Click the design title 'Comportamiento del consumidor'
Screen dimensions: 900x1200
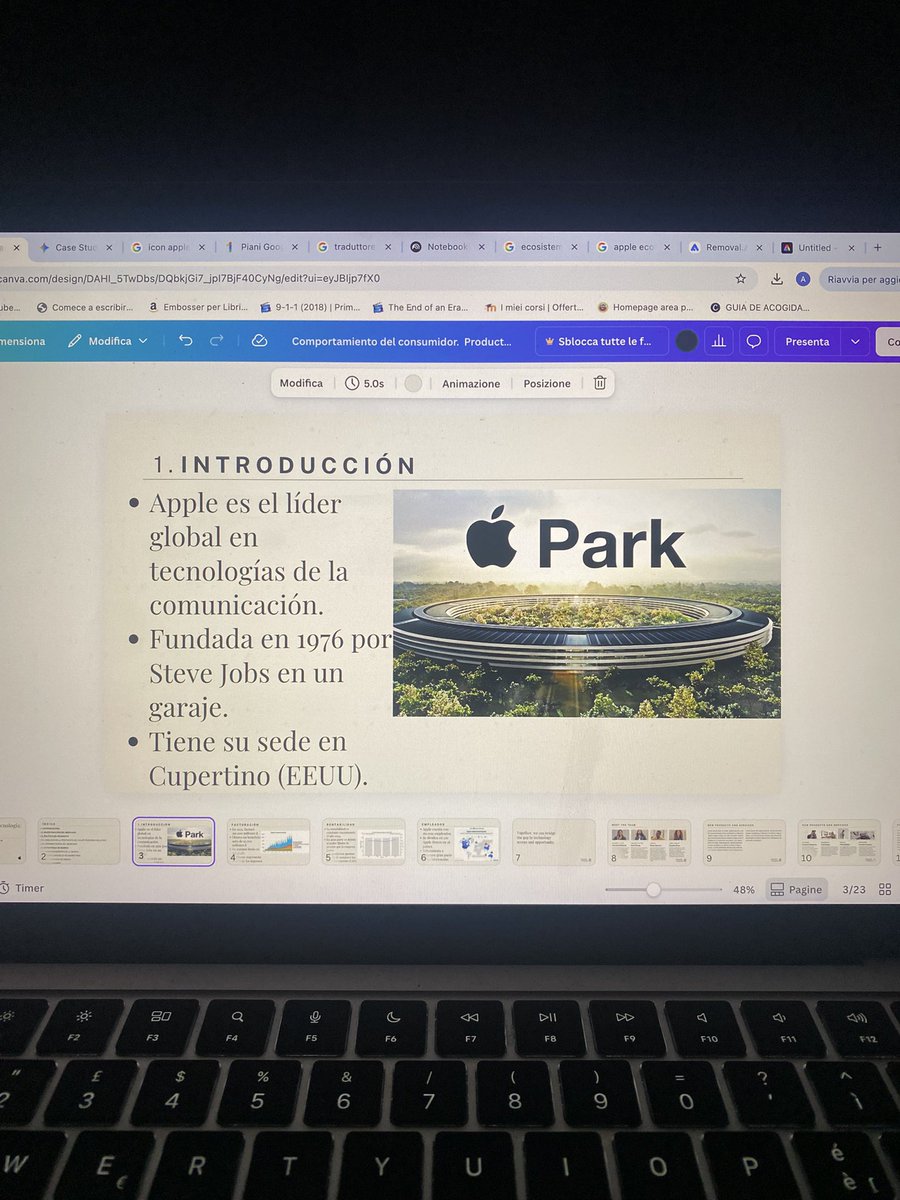click(x=401, y=341)
